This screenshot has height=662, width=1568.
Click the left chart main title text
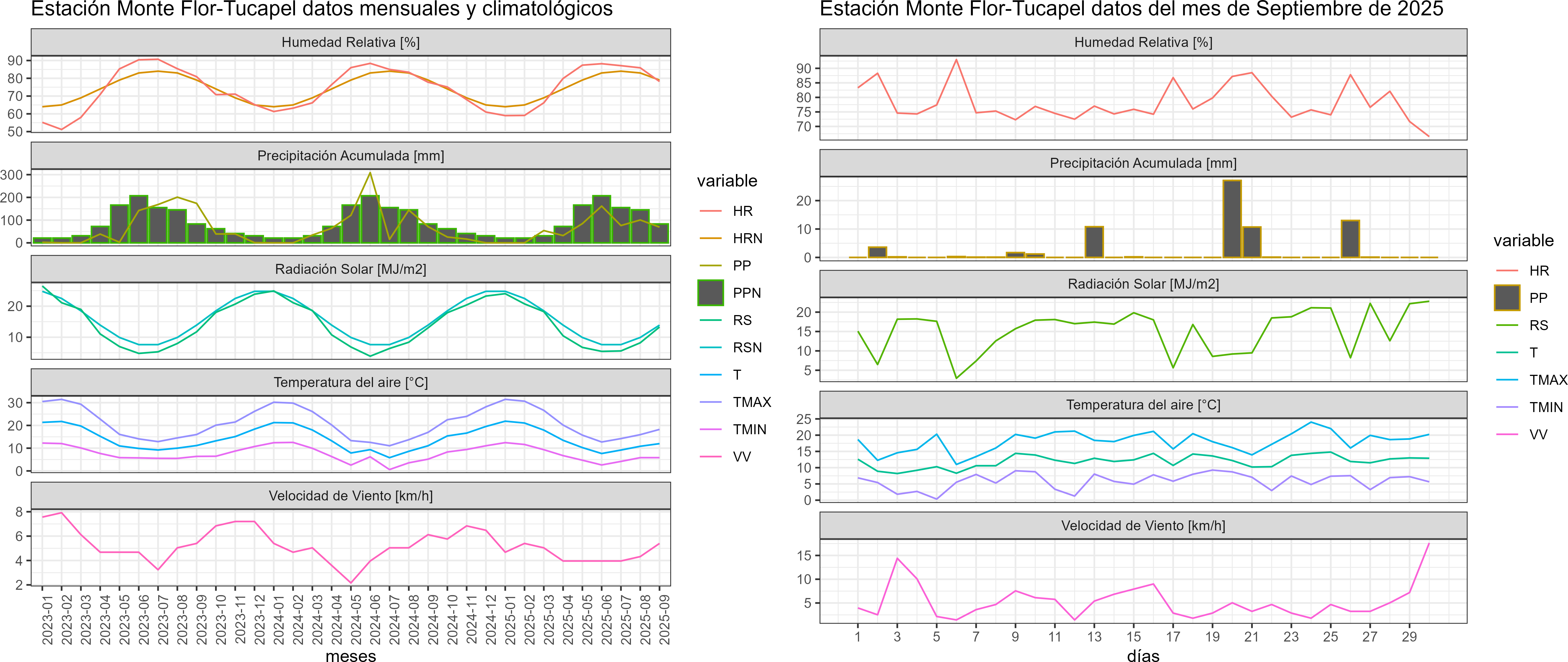321,9
